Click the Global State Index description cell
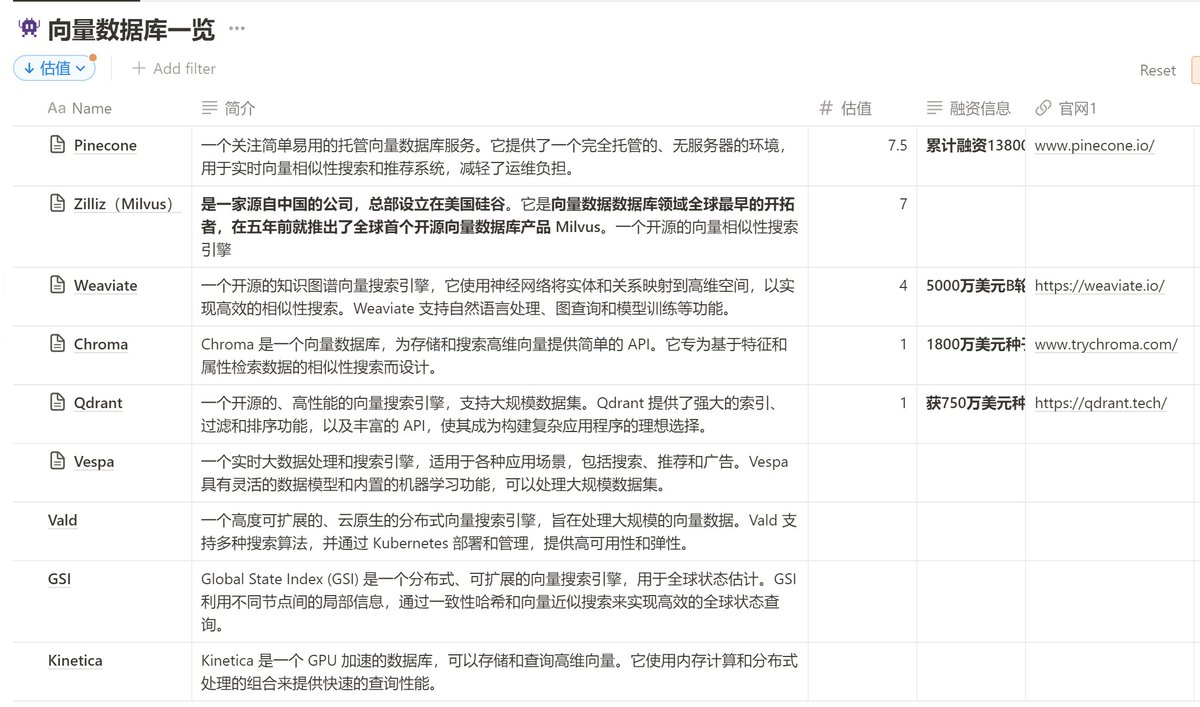This screenshot has height=707, width=1200. coord(500,602)
